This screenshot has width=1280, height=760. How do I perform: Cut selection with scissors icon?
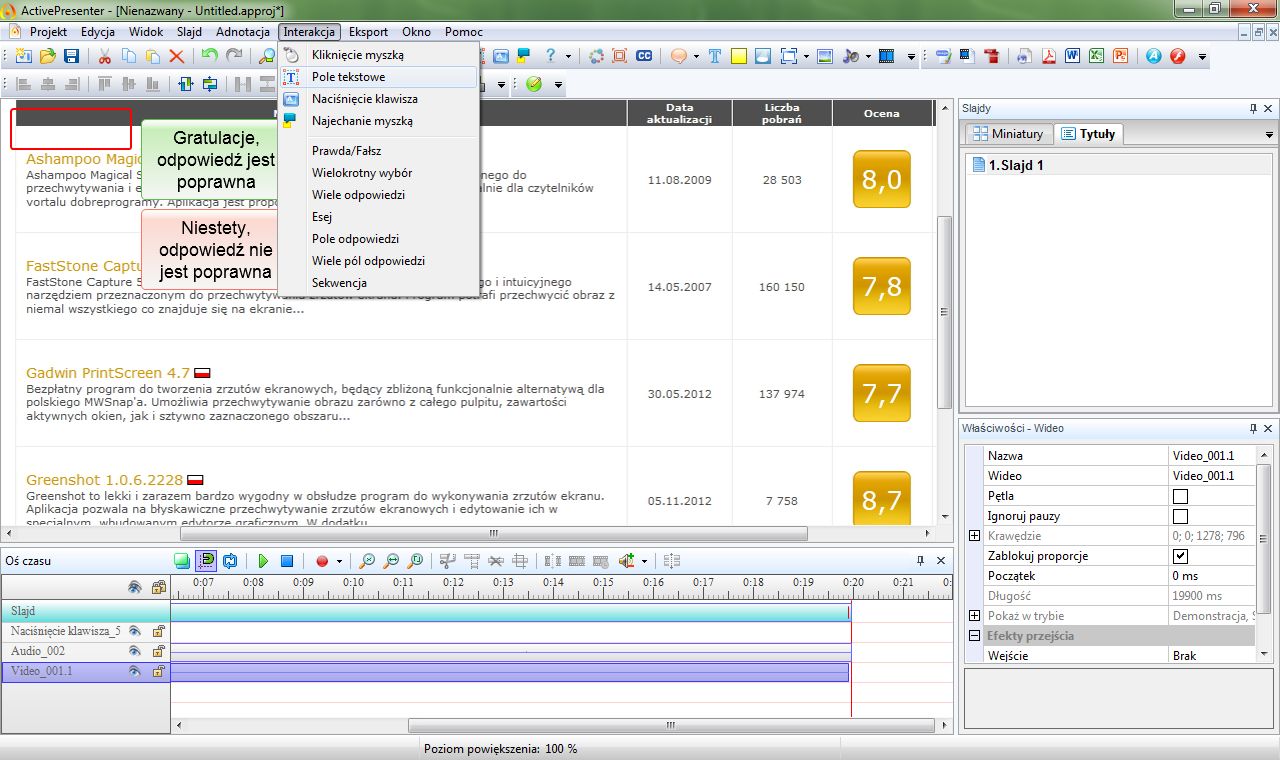pos(104,57)
